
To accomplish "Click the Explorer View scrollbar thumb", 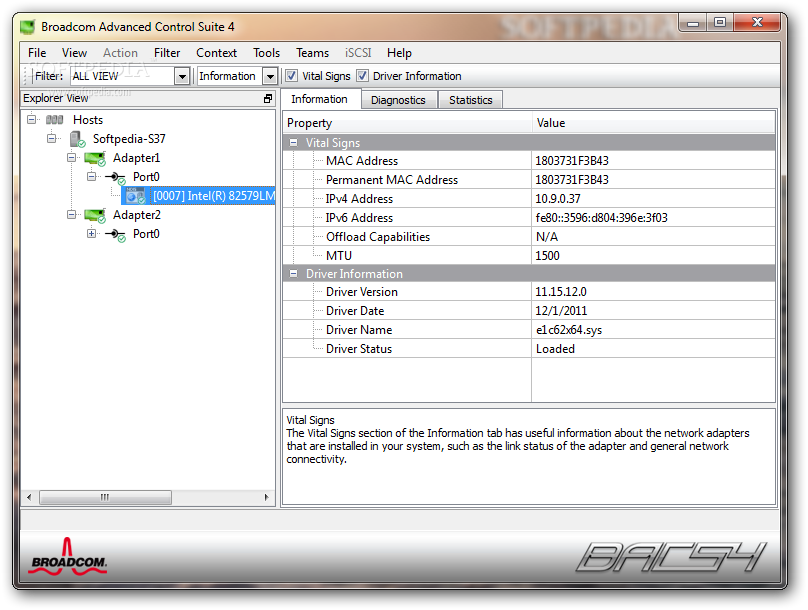I will click(x=105, y=497).
